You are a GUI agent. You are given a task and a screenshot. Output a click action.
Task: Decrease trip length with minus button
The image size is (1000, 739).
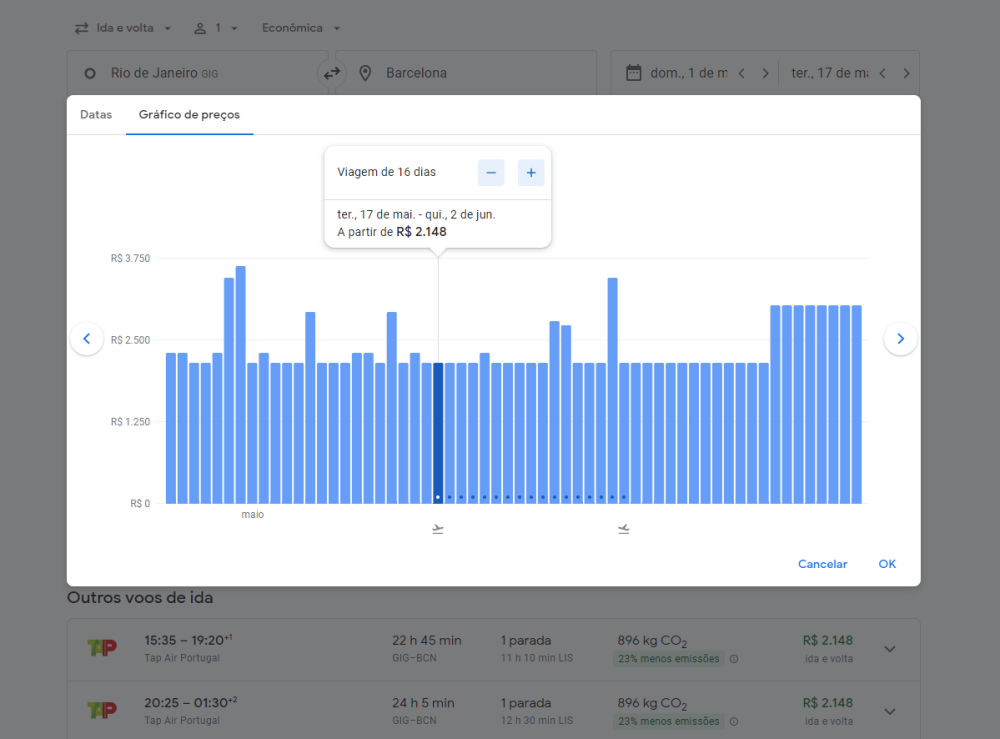pyautogui.click(x=491, y=173)
